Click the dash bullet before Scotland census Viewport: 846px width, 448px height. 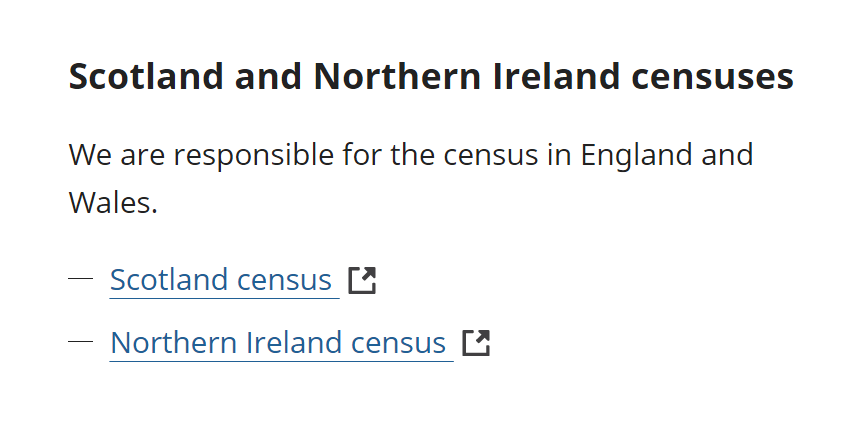pyautogui.click(x=80, y=279)
